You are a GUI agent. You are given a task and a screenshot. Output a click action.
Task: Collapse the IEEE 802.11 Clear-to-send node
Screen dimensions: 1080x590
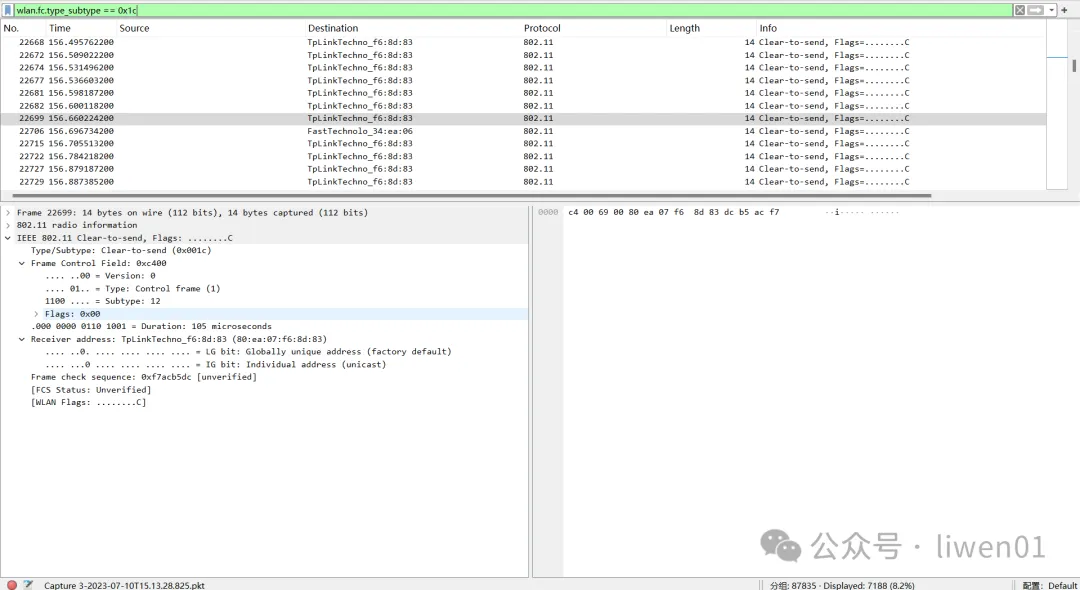(x=8, y=238)
